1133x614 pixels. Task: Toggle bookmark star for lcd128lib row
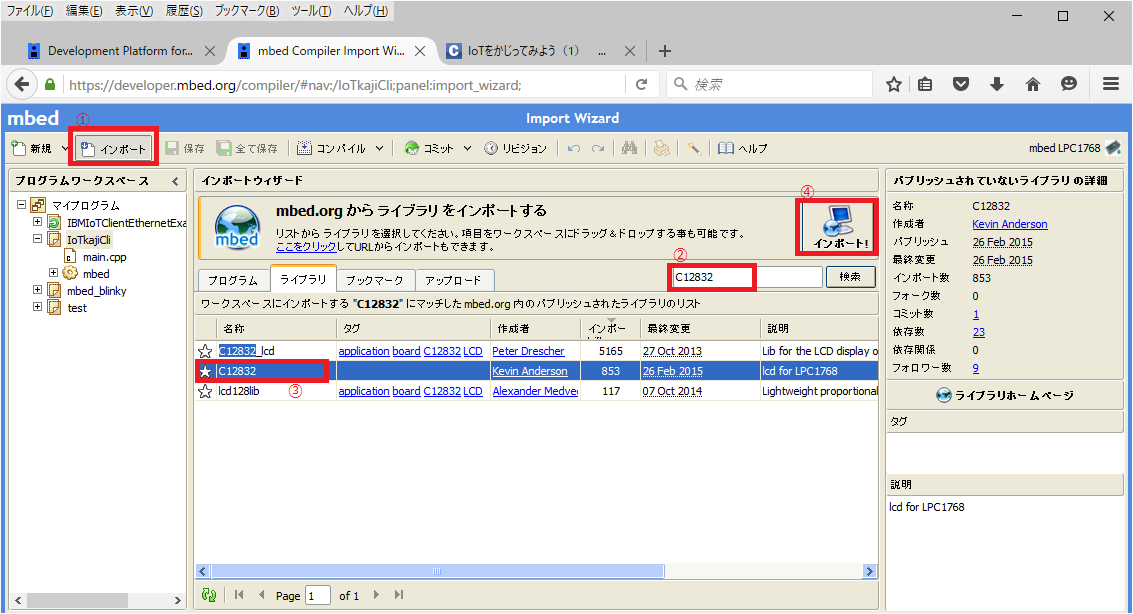click(x=205, y=392)
